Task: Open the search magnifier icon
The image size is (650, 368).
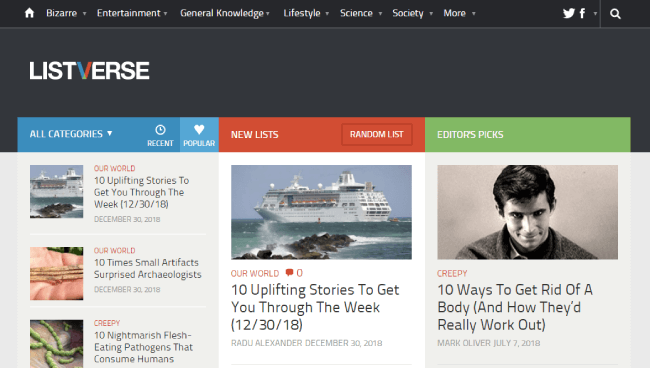Action: pos(615,14)
